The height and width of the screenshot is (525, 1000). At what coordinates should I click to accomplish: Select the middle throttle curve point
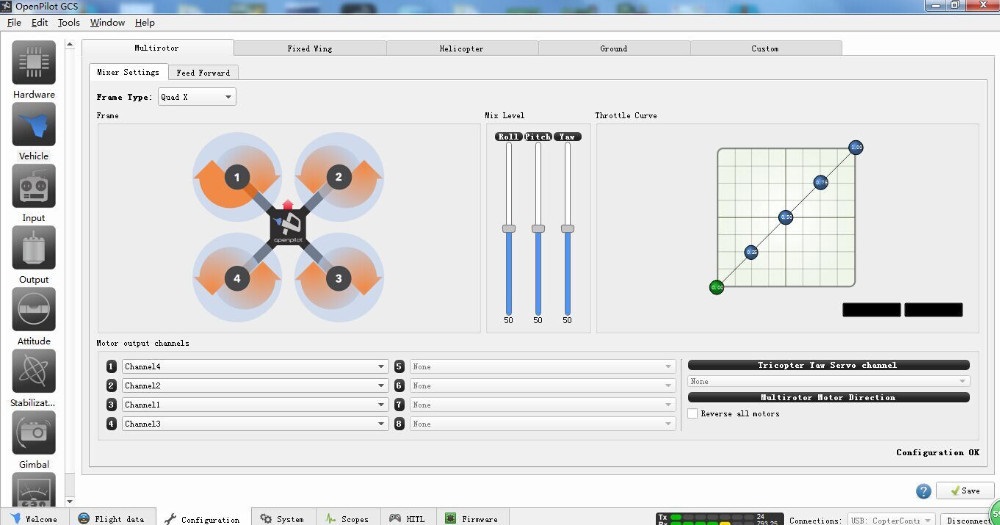click(x=786, y=218)
